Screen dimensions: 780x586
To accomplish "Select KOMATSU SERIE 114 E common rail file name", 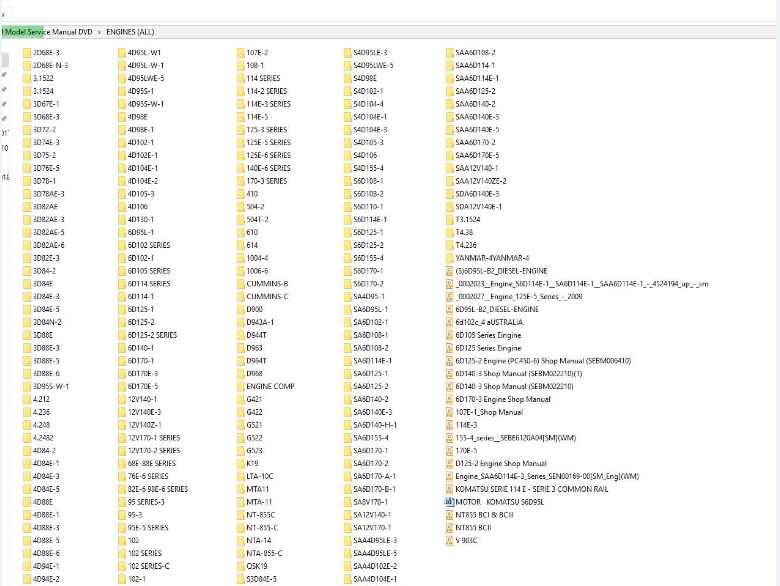I will (532, 489).
